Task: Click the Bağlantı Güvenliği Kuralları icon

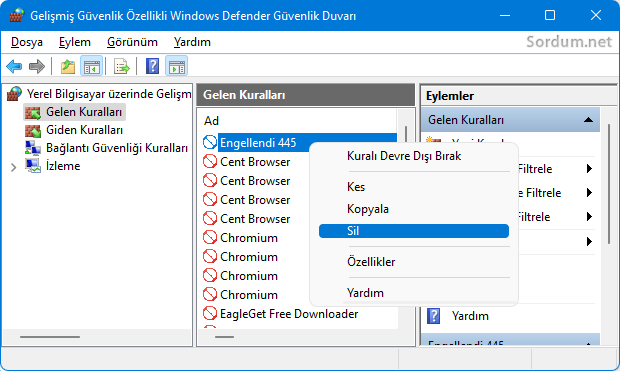Action: pos(33,148)
